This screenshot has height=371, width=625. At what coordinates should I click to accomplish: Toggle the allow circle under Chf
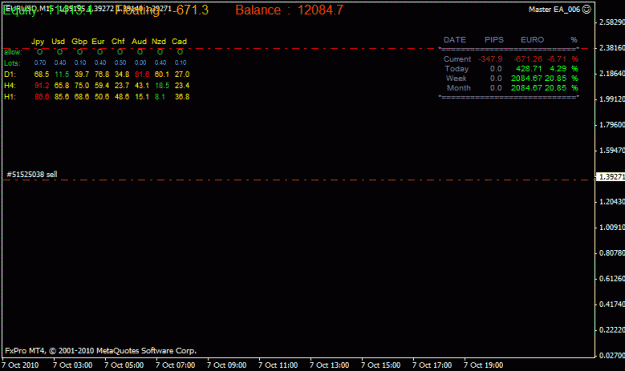(120, 52)
